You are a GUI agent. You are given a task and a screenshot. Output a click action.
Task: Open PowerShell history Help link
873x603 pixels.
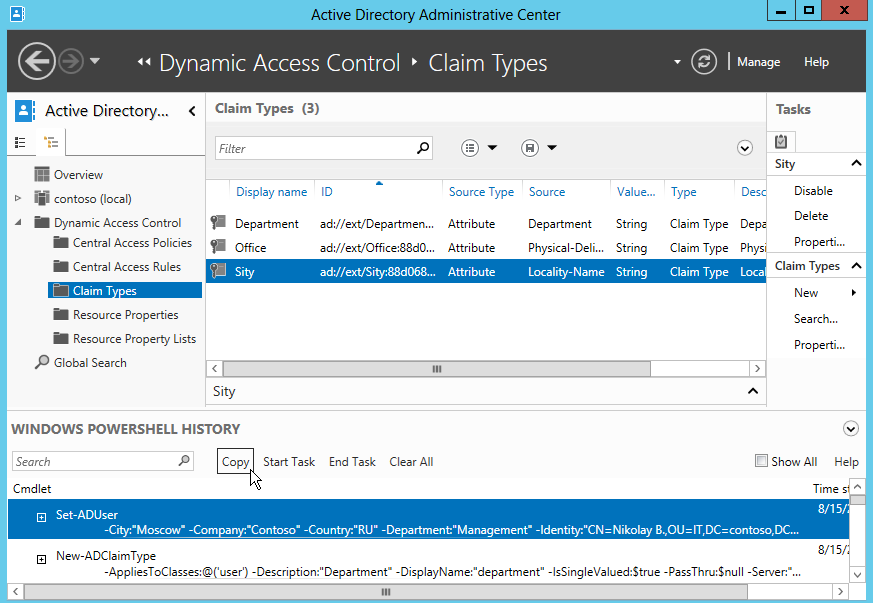pyautogui.click(x=846, y=462)
